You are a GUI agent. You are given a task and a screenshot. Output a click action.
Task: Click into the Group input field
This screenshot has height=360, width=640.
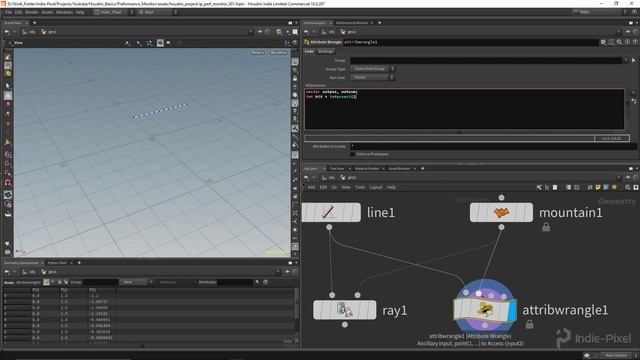(486, 60)
